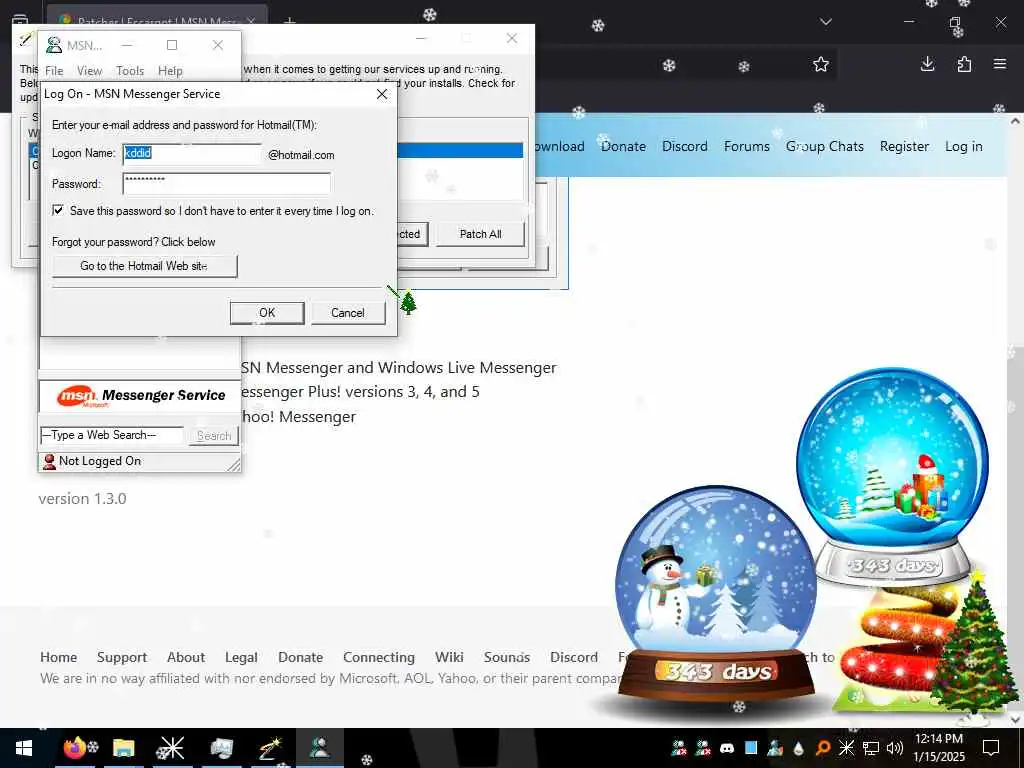
Task: Open the footer Connecting link
Action: click(x=379, y=657)
